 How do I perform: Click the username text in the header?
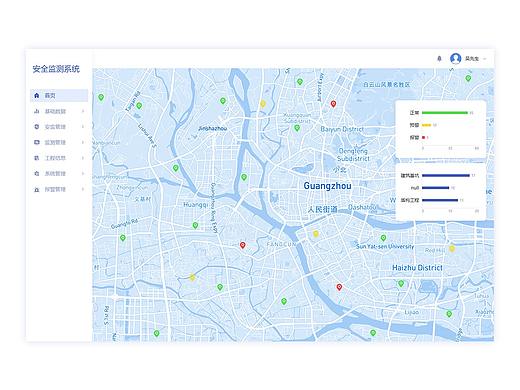(472, 59)
